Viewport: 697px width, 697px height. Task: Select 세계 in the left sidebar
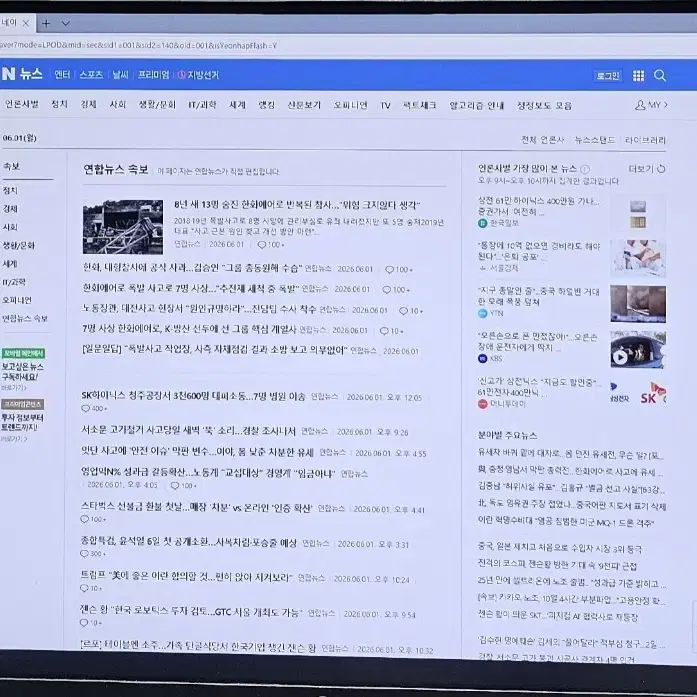(10, 264)
